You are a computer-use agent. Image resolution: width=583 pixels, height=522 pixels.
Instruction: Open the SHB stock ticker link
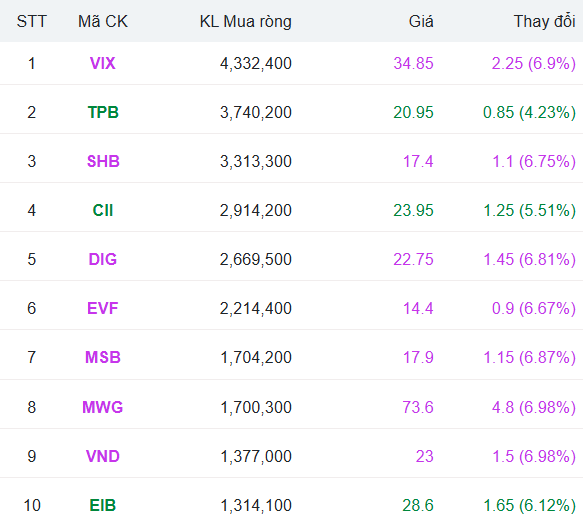pyautogui.click(x=103, y=161)
